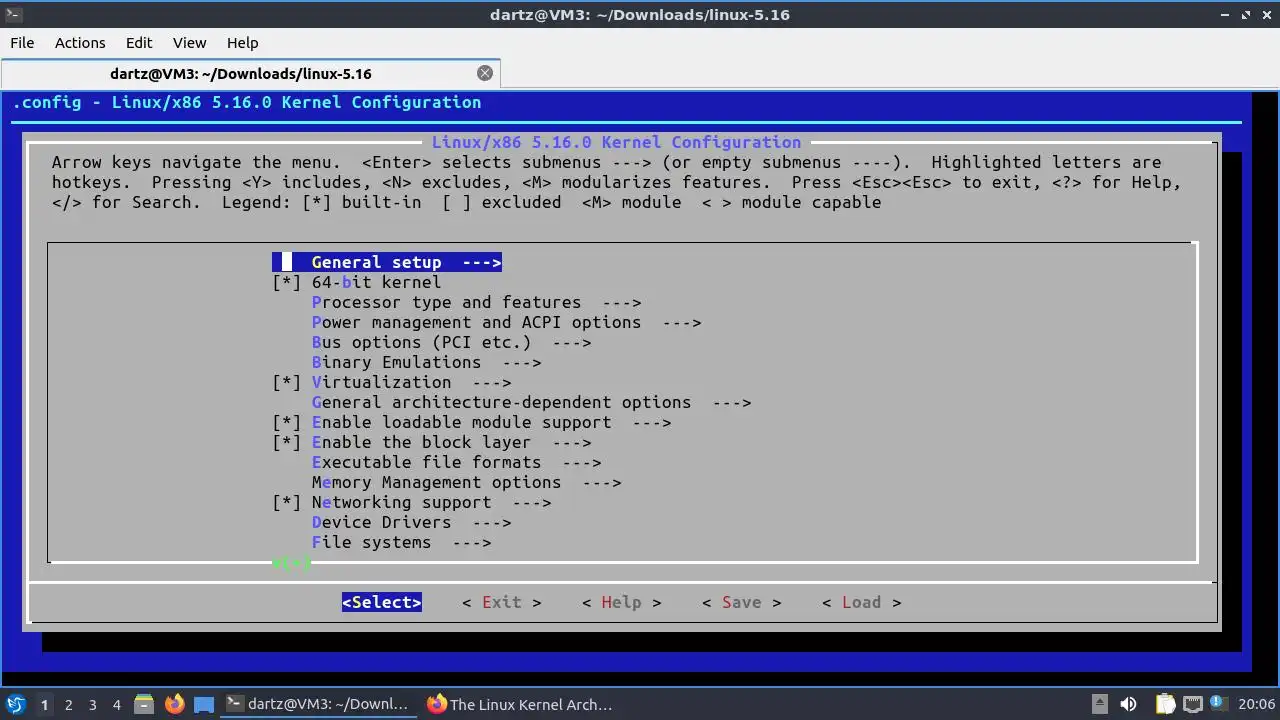Screen dimensions: 1280x720
Task: Open File systems submenu
Action: click(x=401, y=542)
